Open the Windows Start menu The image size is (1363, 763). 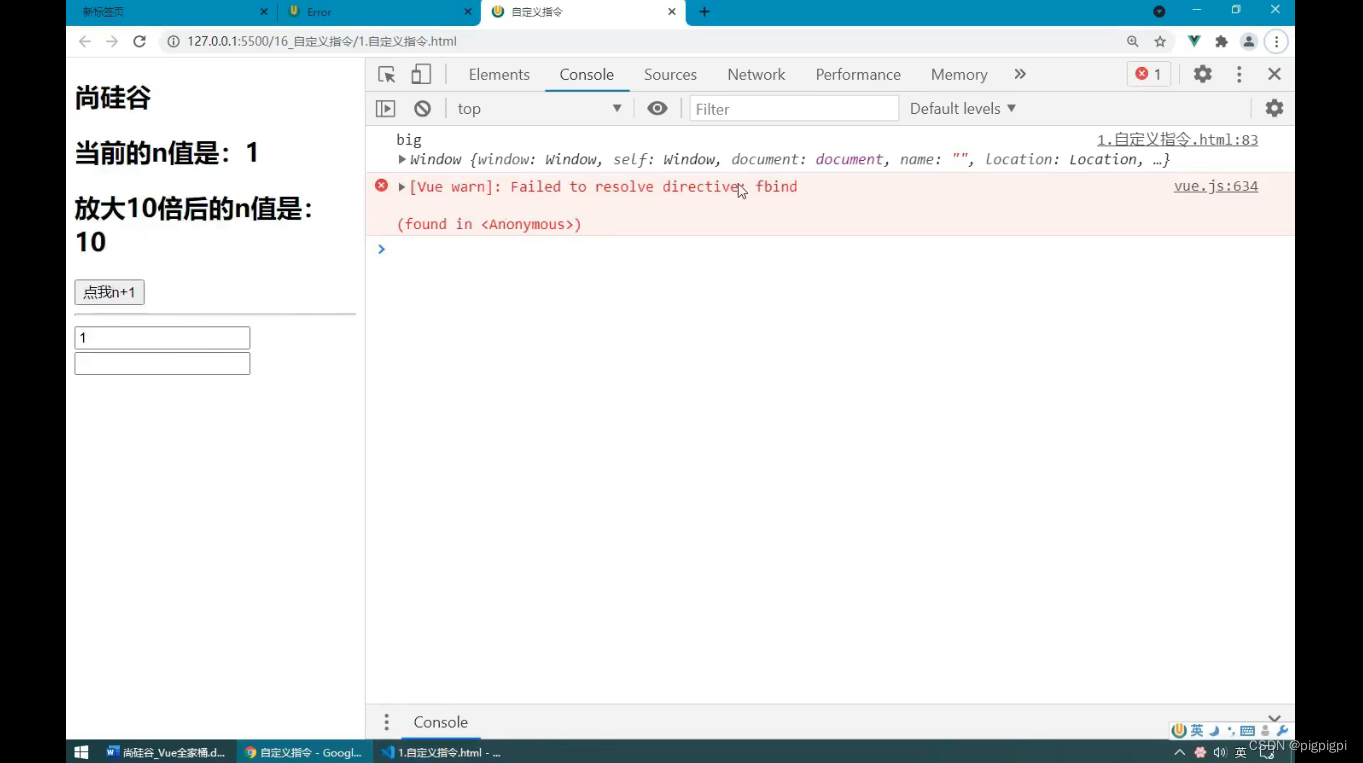(82, 752)
